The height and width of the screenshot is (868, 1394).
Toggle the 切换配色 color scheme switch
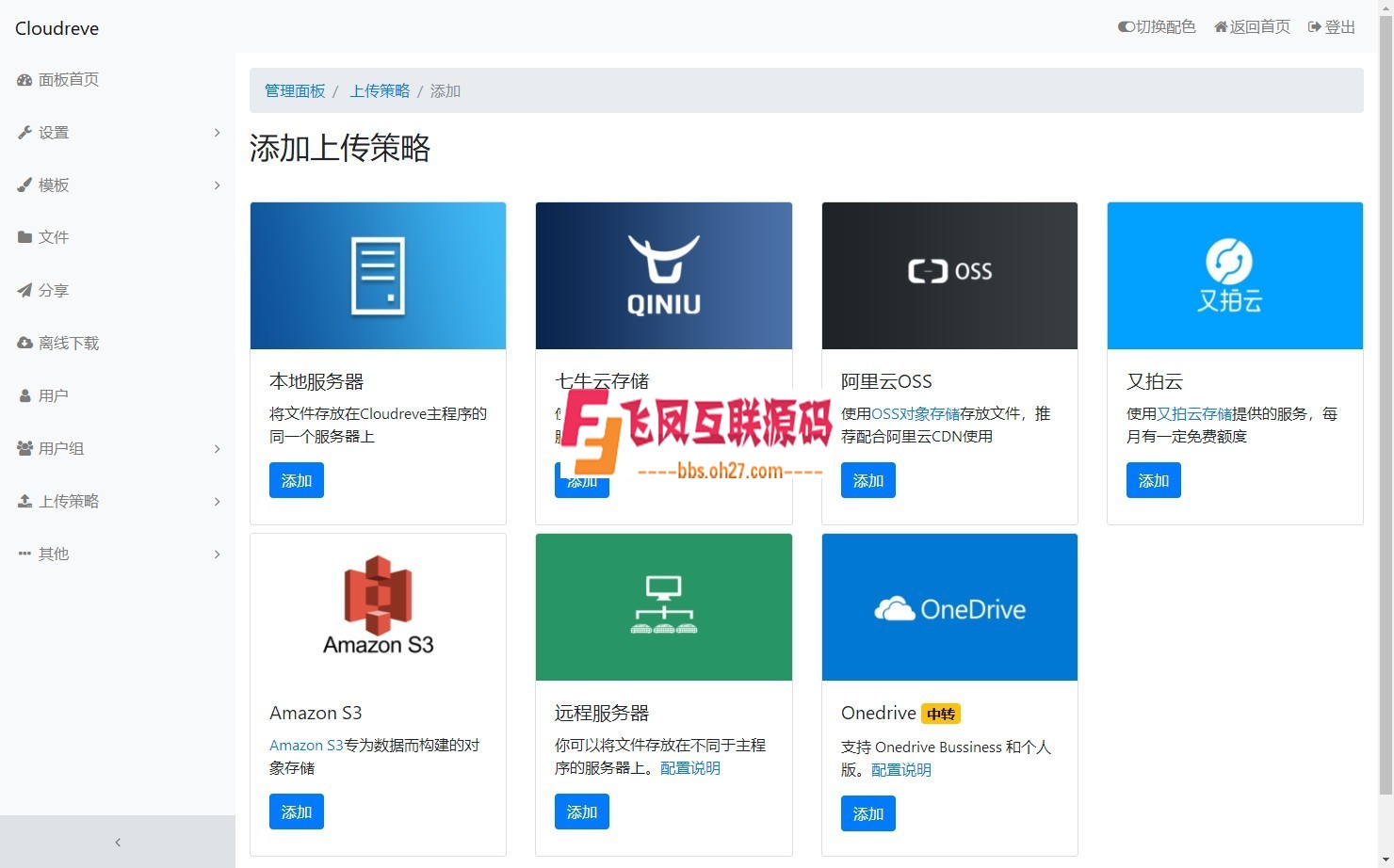point(1126,27)
